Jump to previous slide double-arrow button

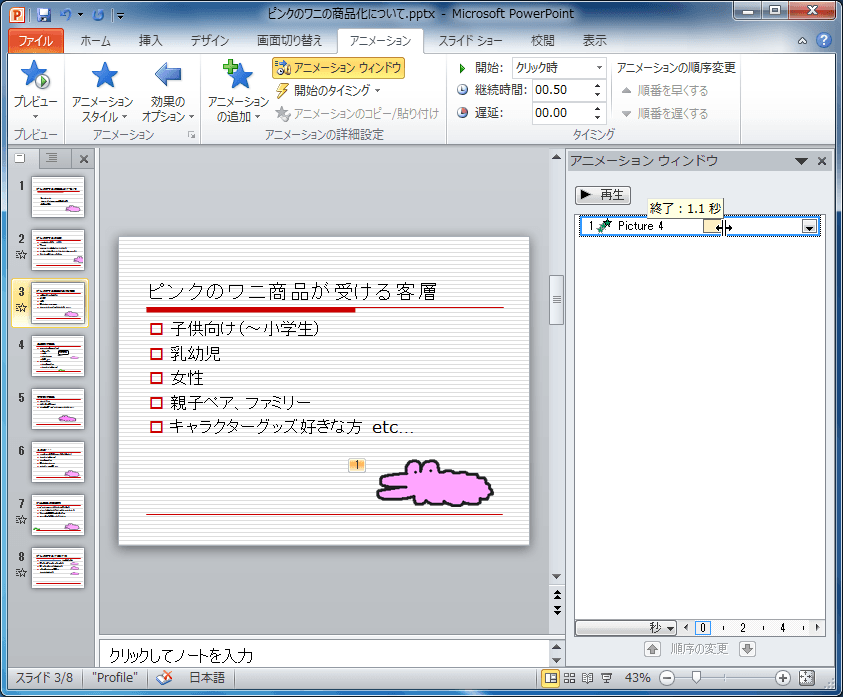click(x=557, y=594)
